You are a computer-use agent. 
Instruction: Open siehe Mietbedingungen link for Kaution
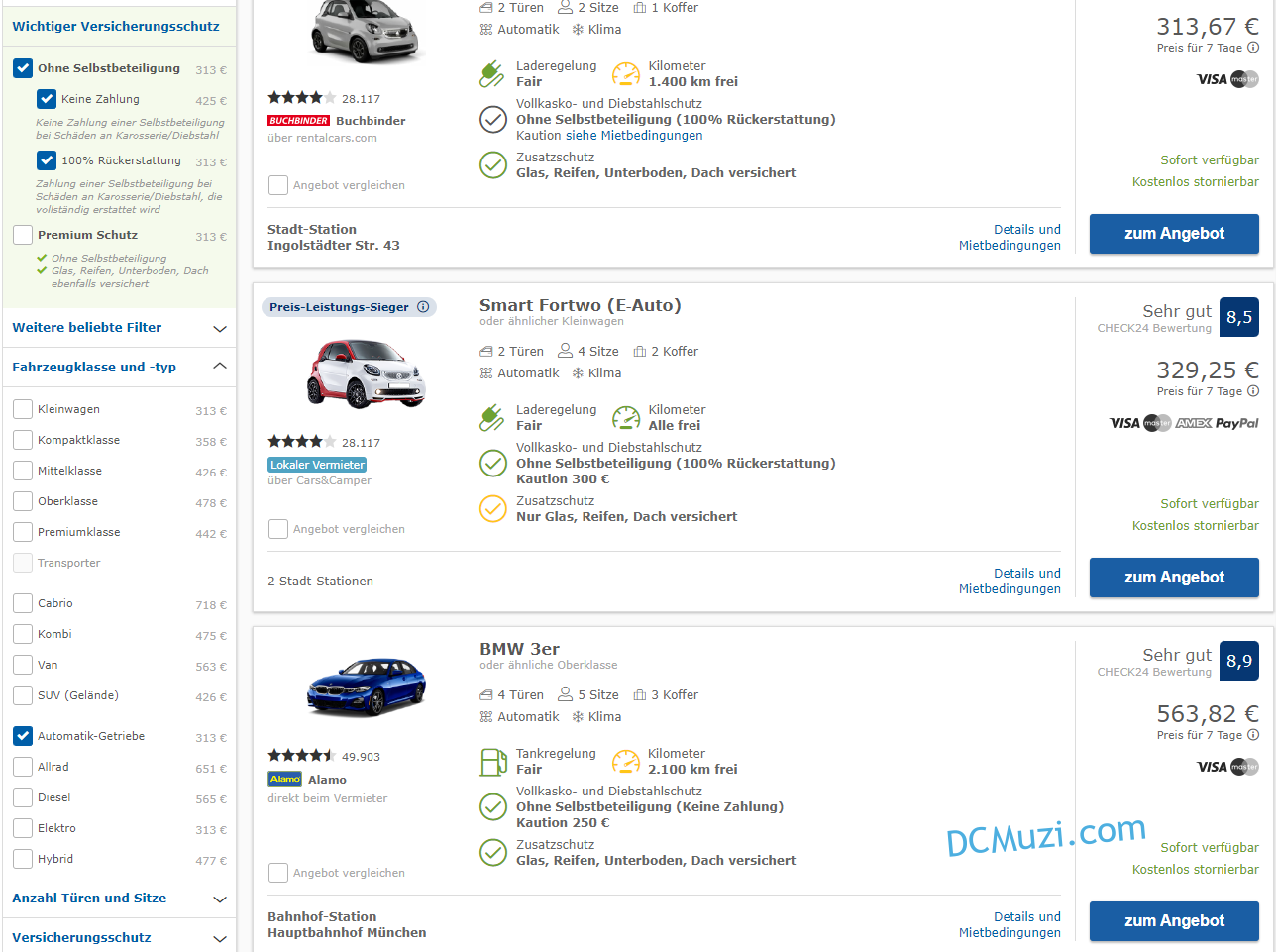(x=634, y=136)
